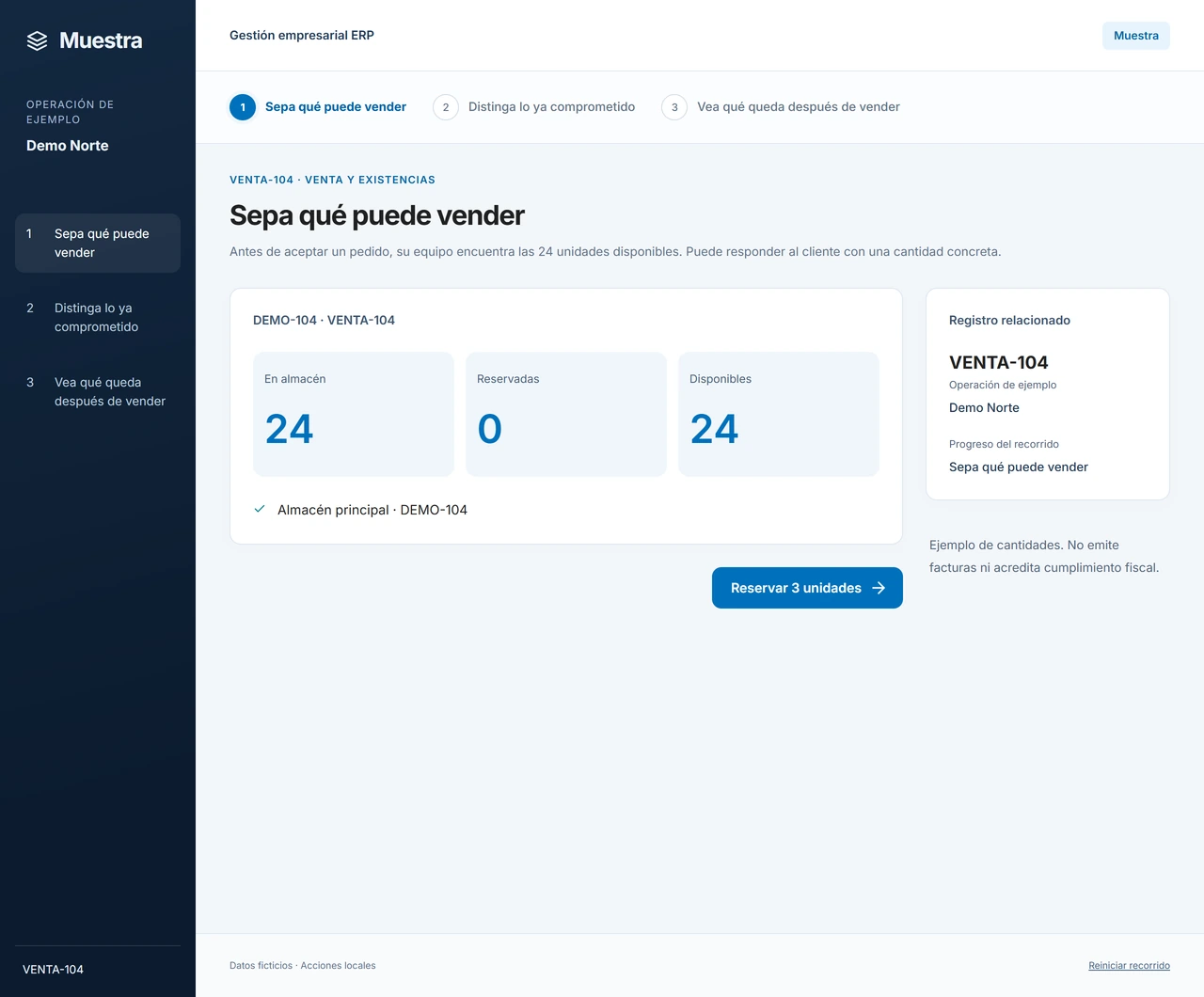Select stepper tab Vea qué queda después de vender
Viewport: 1204px width, 997px height.
tap(781, 107)
